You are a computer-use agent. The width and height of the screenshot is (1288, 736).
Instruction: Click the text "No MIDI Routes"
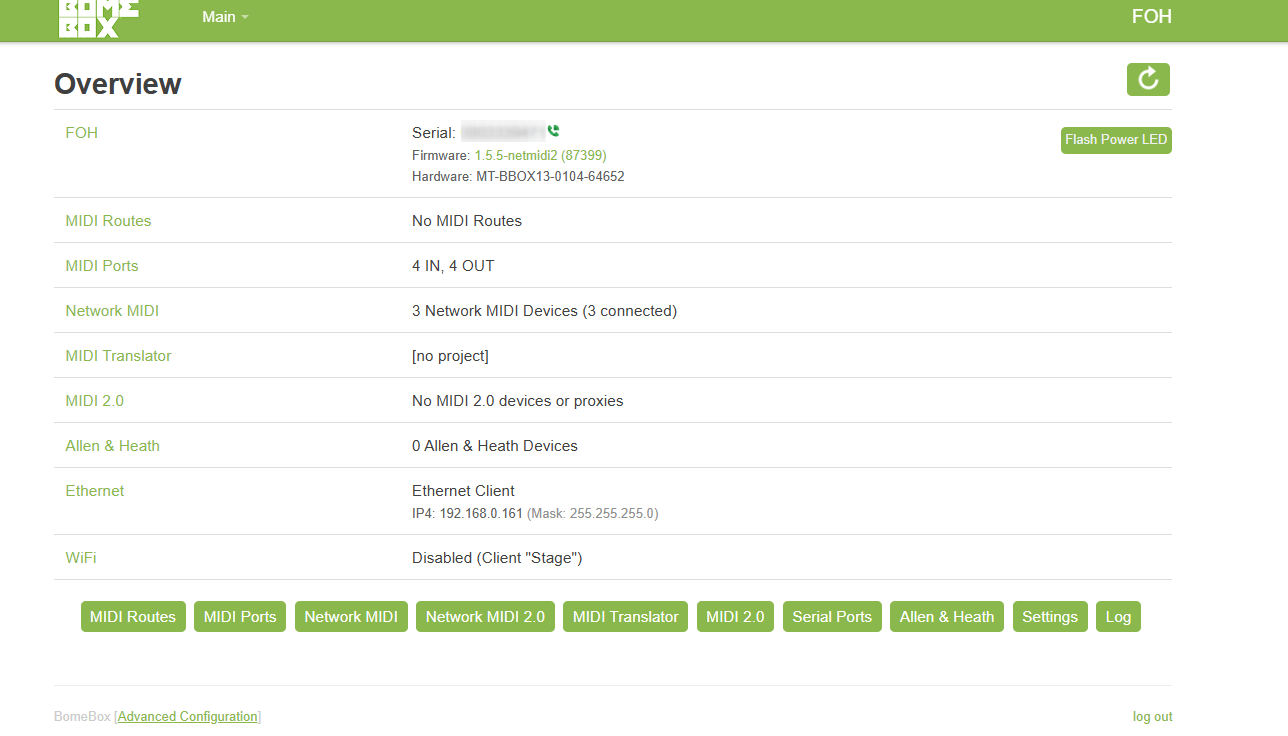[x=467, y=220]
